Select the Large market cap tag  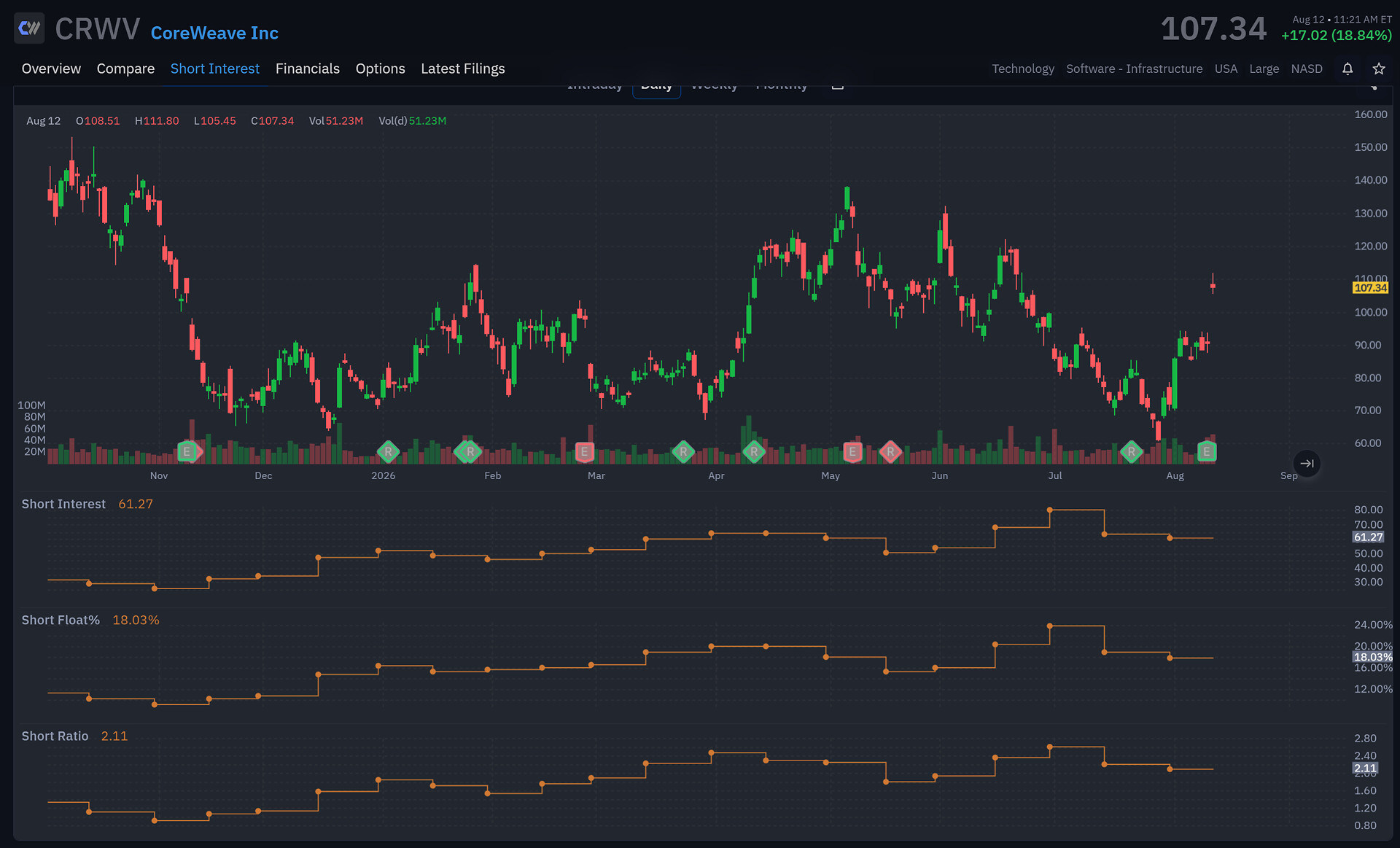pyautogui.click(x=1264, y=69)
